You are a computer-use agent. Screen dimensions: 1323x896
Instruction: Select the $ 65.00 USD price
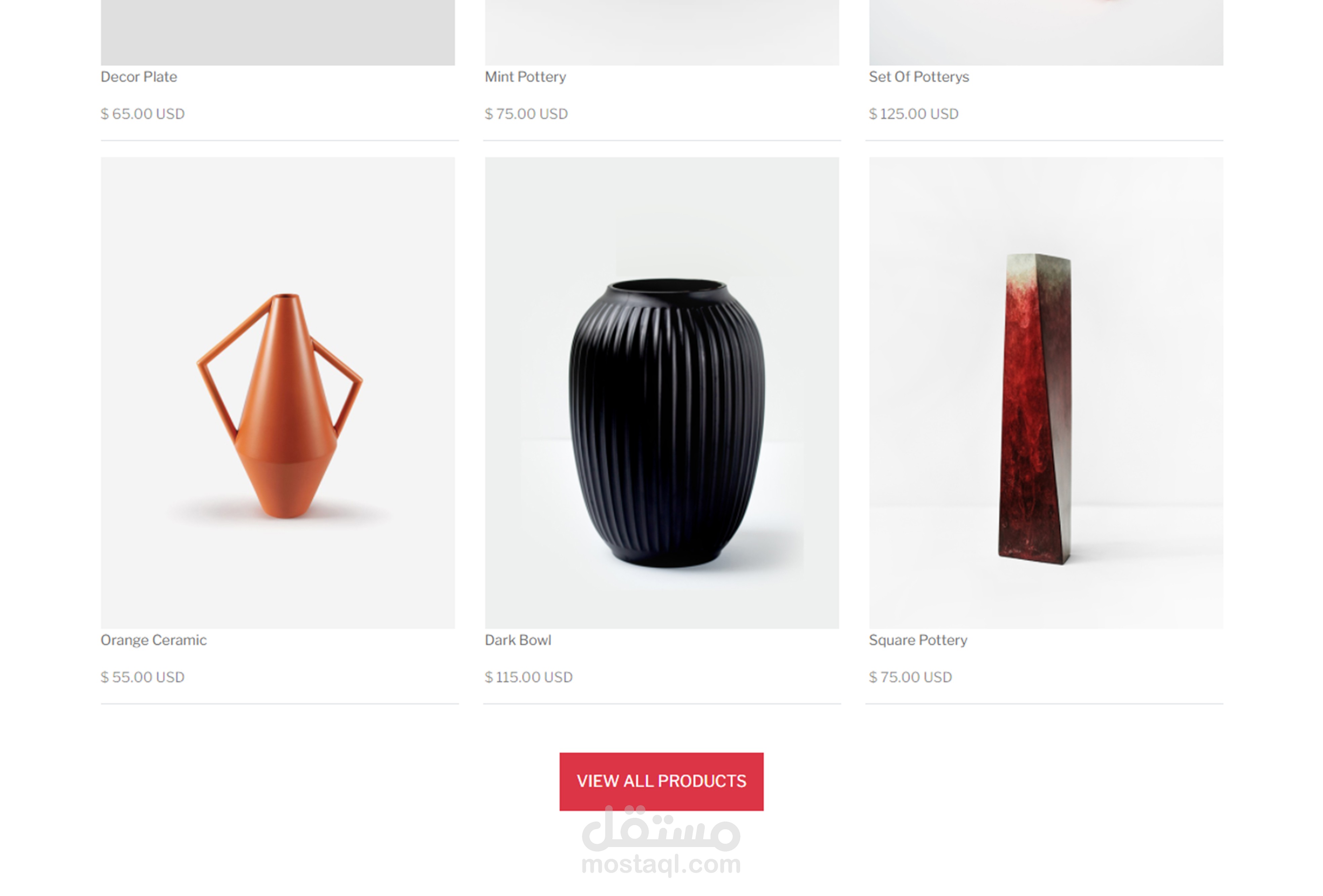(x=142, y=114)
